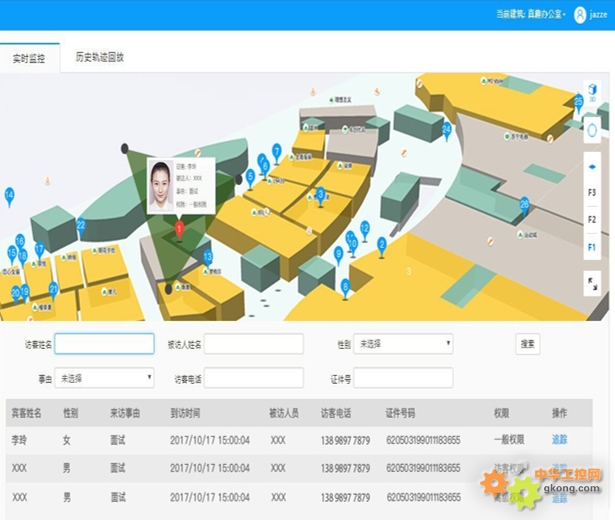This screenshot has height=520, width=615.
Task: Click blue map pin number 26
Action: 524,205
